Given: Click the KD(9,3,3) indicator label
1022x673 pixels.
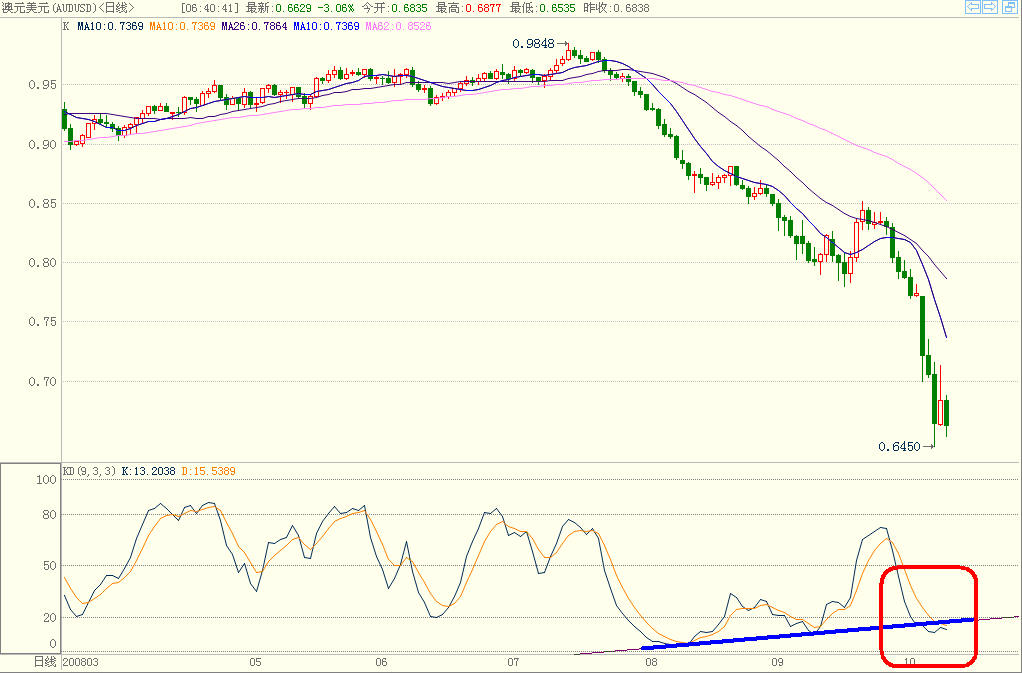Looking at the screenshot, I should (89, 470).
